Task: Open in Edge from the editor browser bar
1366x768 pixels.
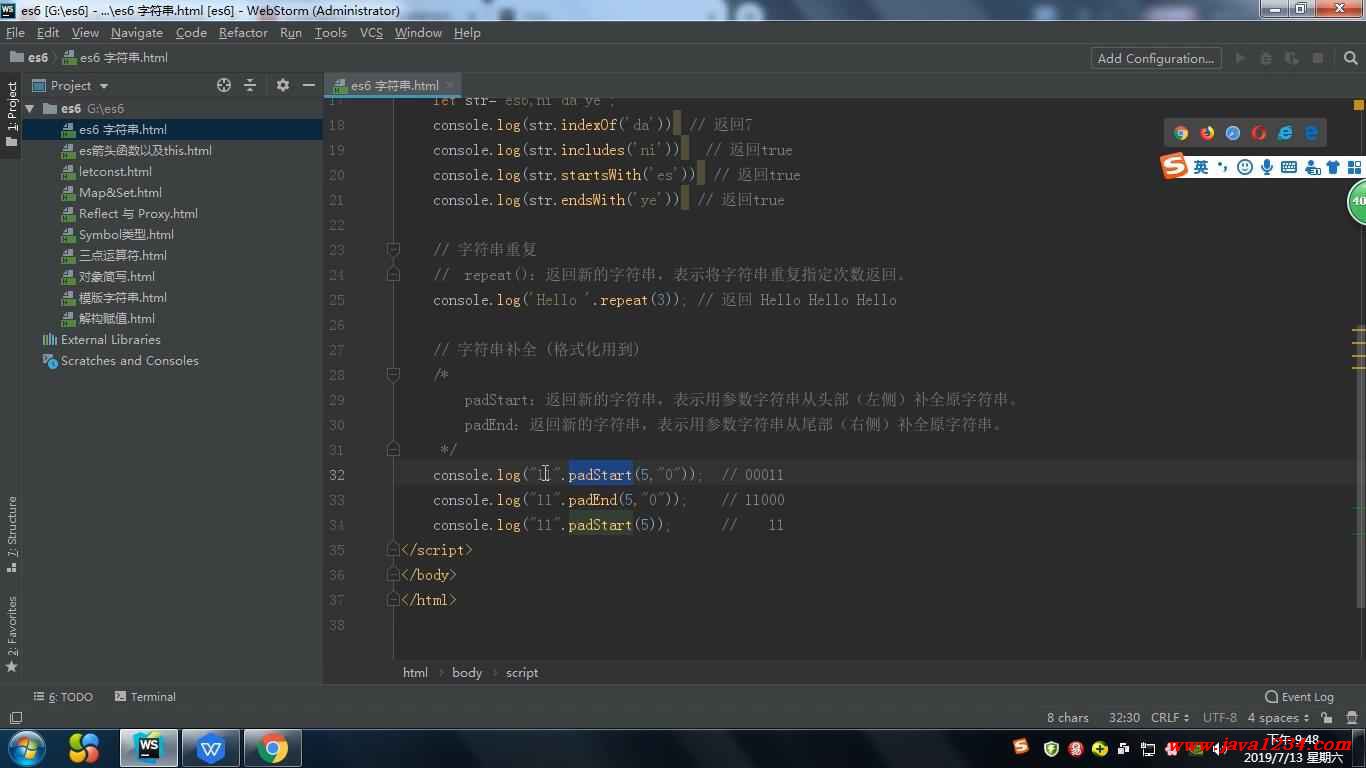Action: tap(1311, 133)
